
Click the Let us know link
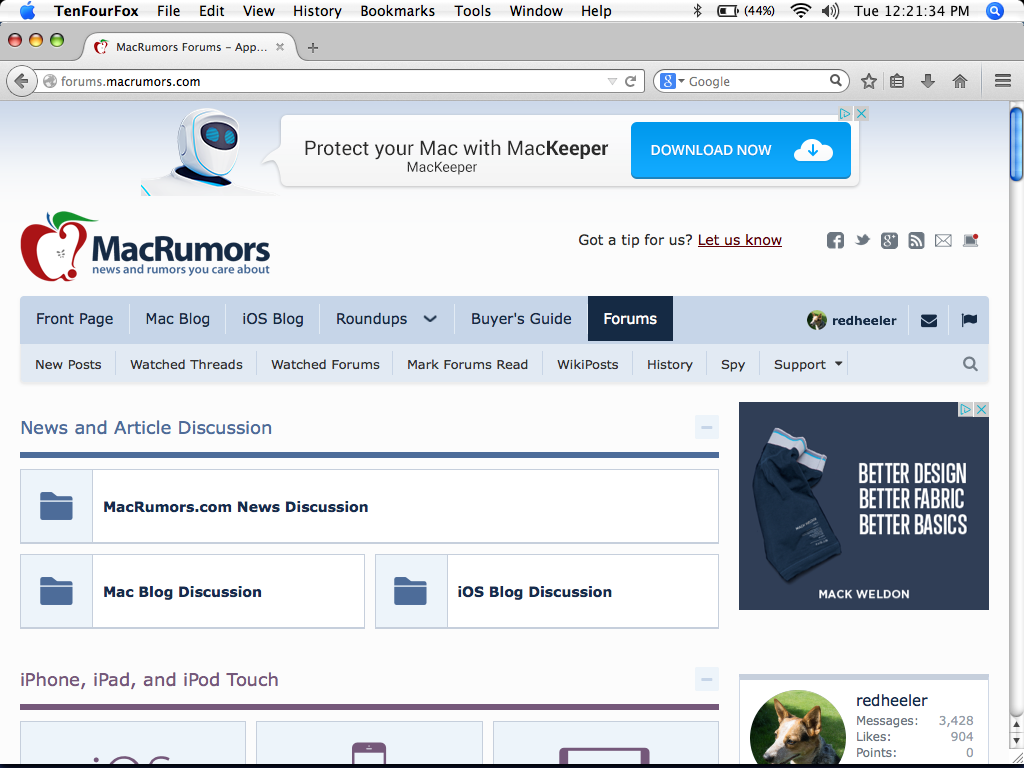point(739,240)
